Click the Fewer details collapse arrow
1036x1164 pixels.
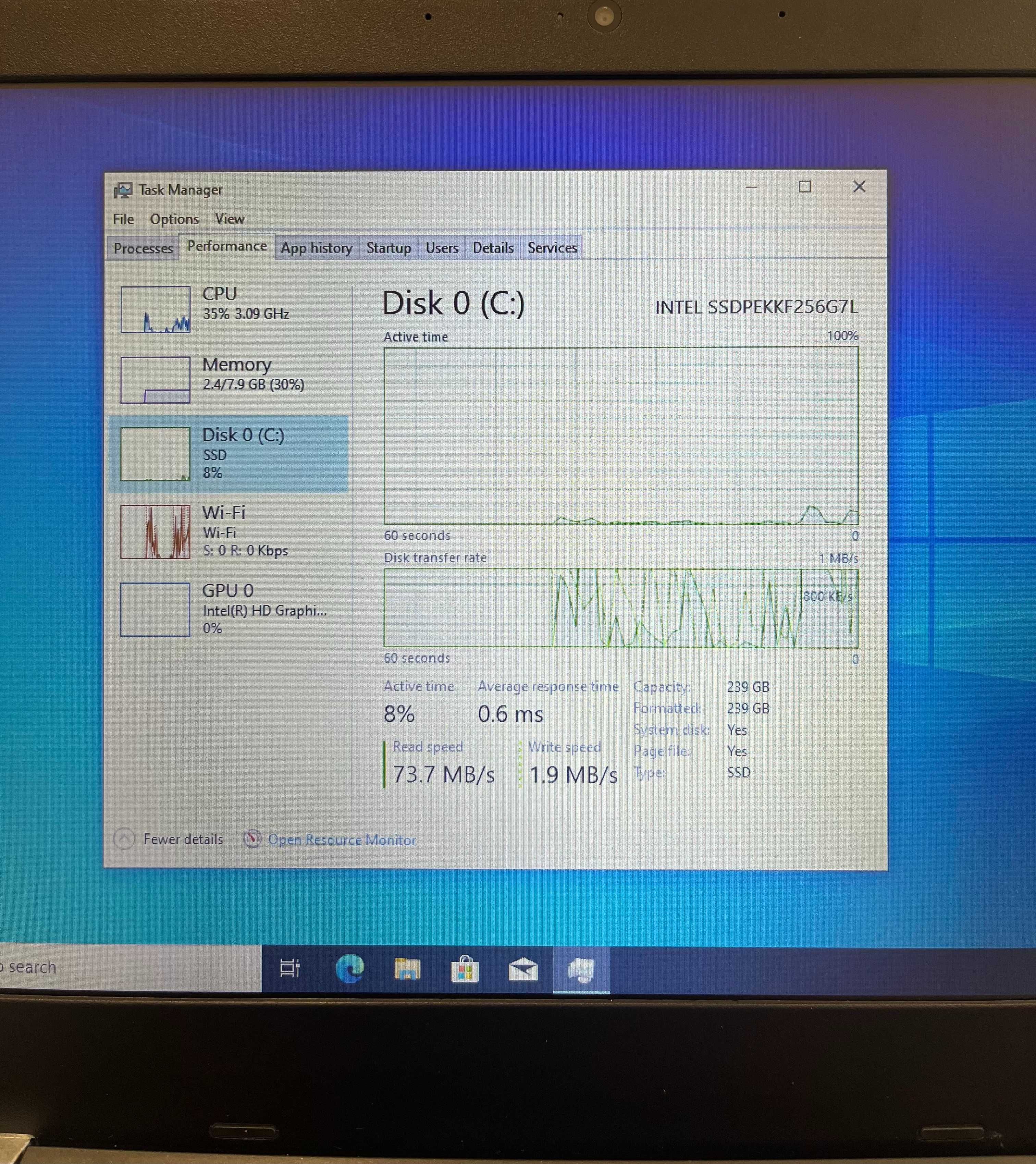(124, 839)
